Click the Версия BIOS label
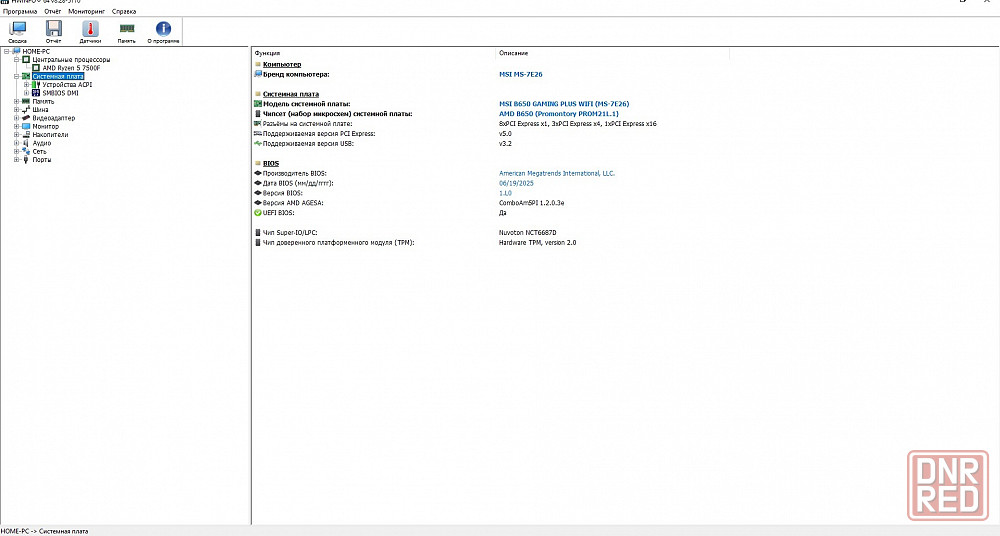The height and width of the screenshot is (536, 1000). point(283,193)
